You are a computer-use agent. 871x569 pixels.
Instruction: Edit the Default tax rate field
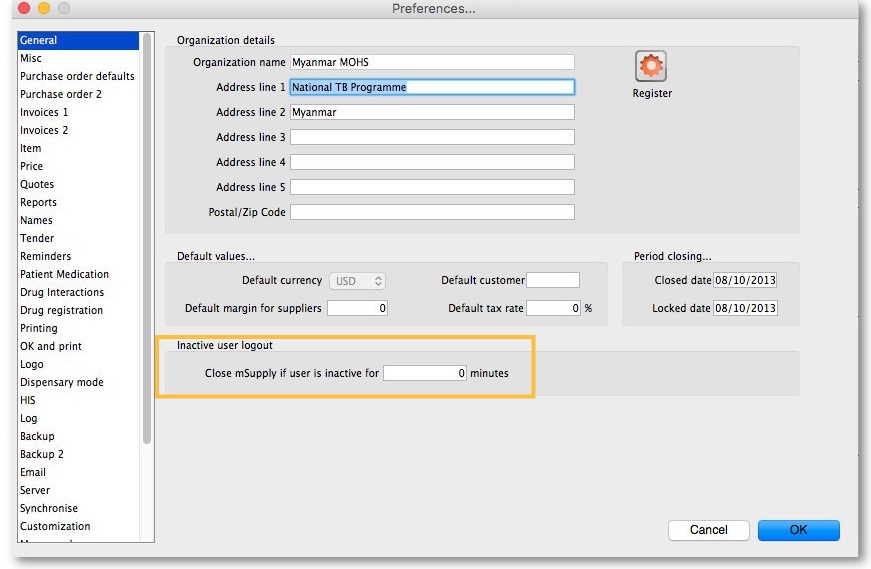(x=553, y=308)
